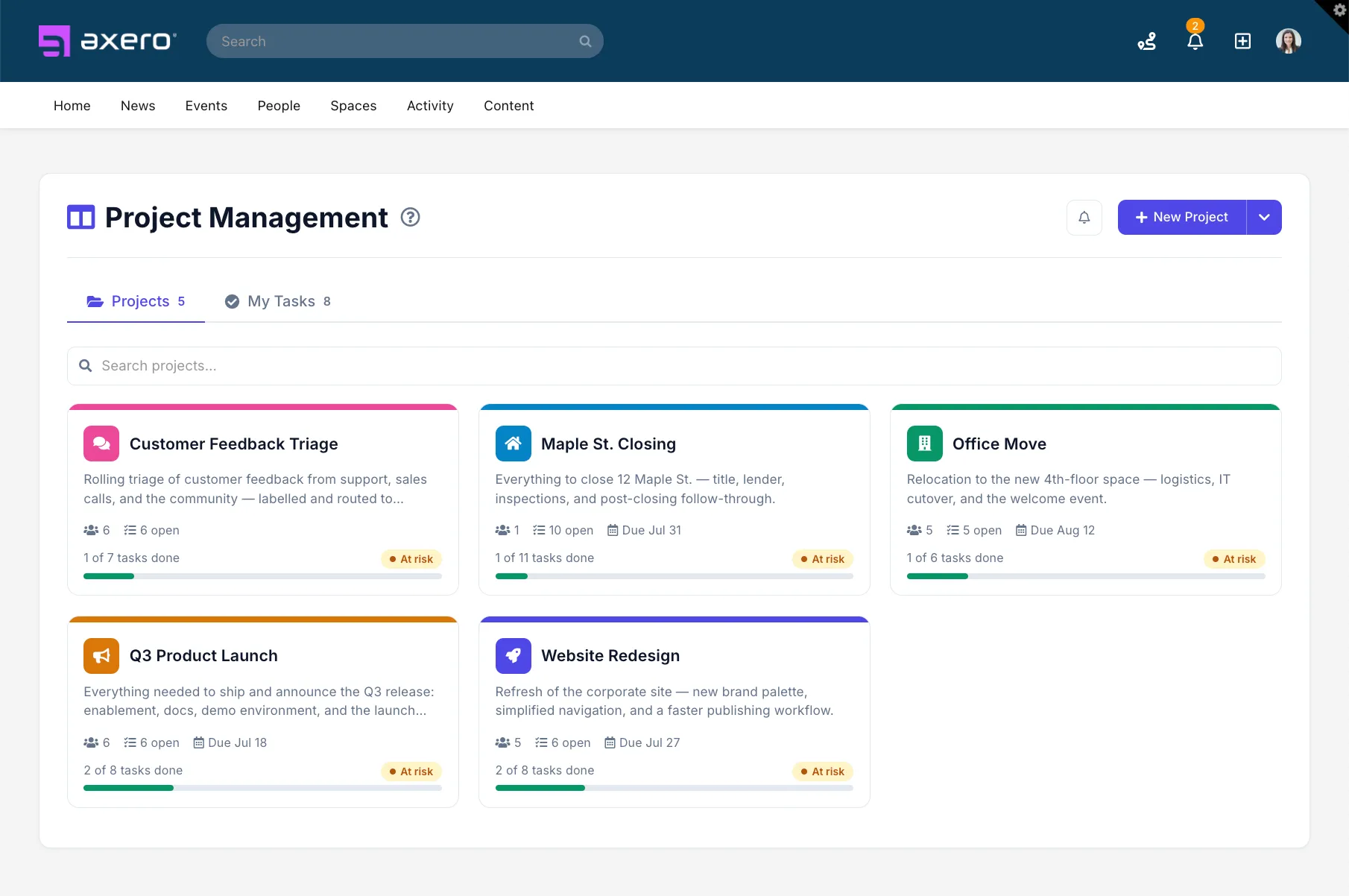Click members icon on Maple St. Closing
Screen dimensions: 1349x896
(502, 530)
